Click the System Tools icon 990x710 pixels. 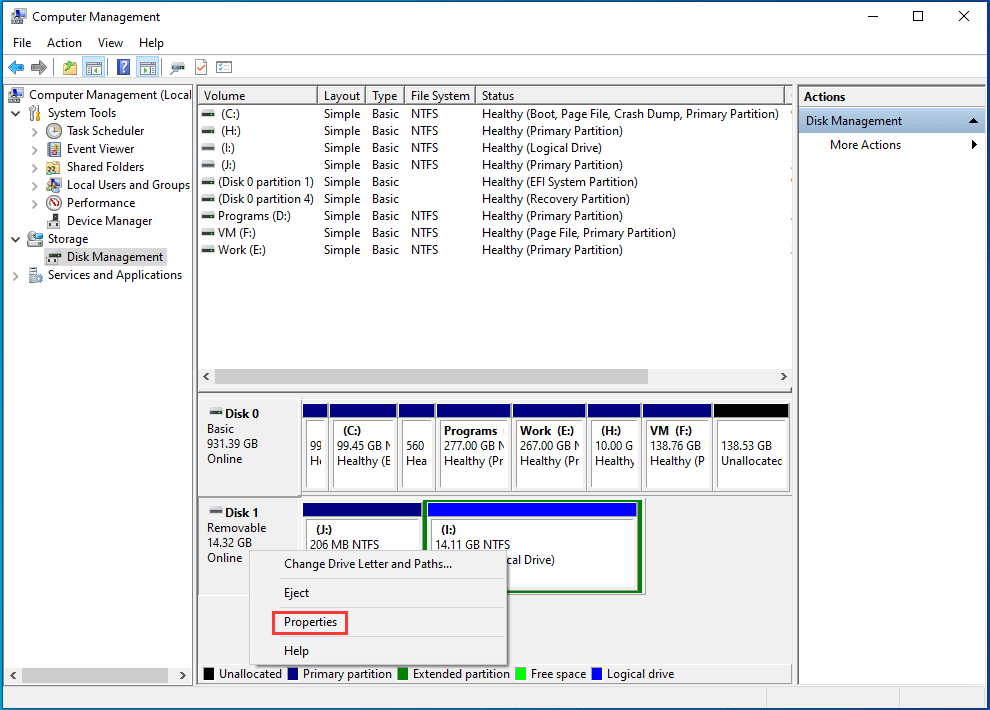35,113
